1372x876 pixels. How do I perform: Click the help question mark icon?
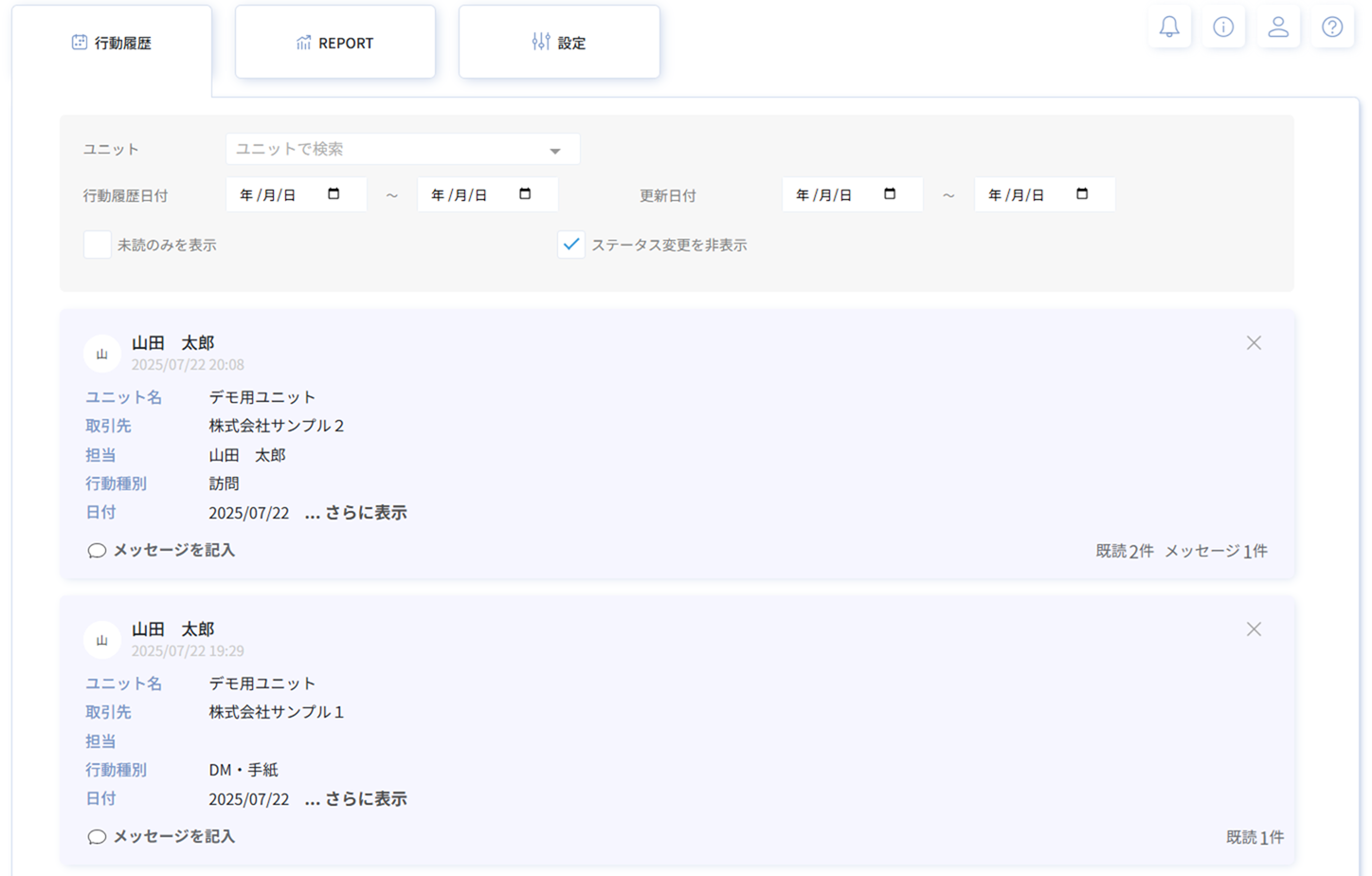[1332, 27]
